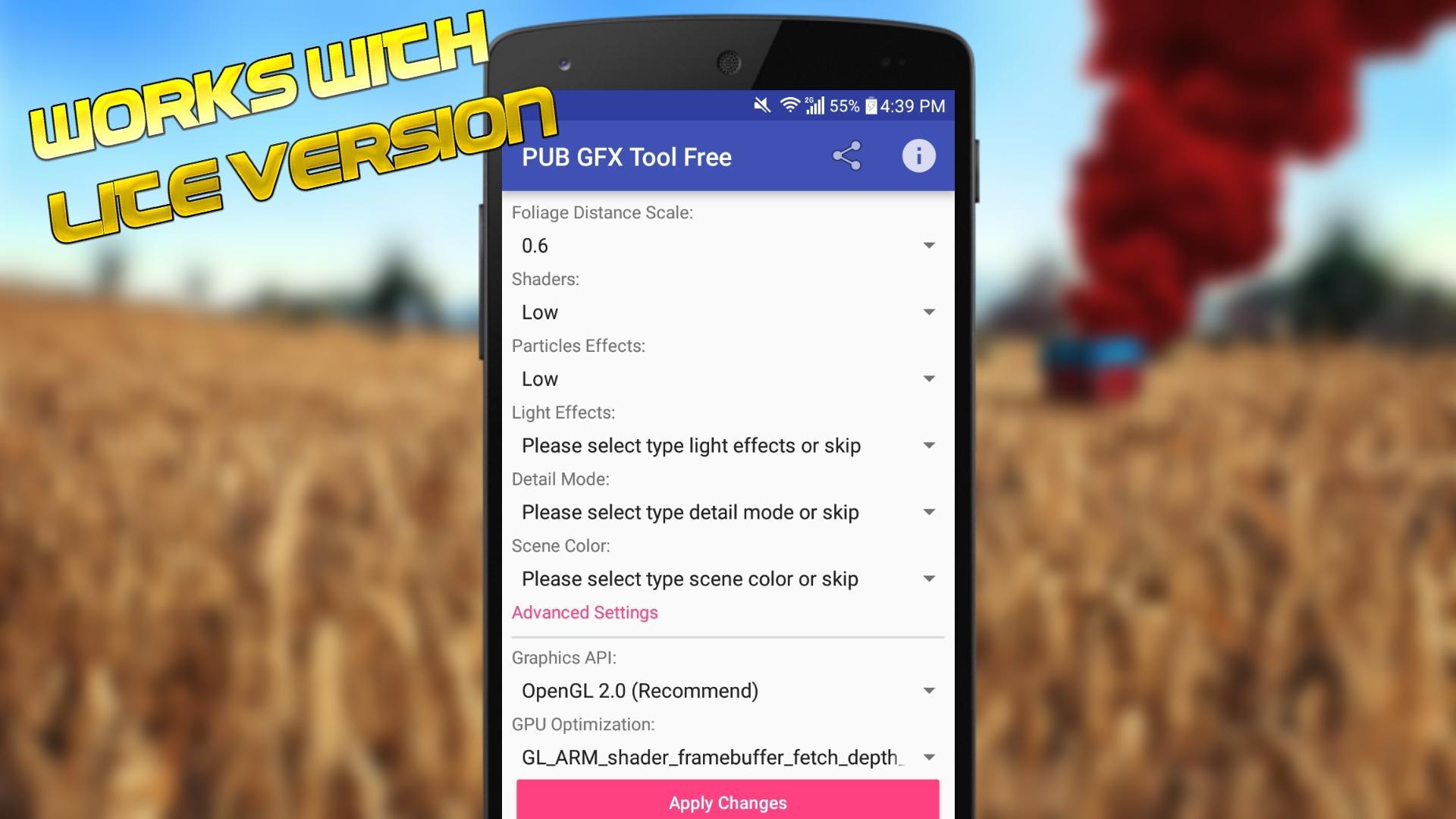Click Apply Changes button
Image resolution: width=1456 pixels, height=819 pixels.
728,801
